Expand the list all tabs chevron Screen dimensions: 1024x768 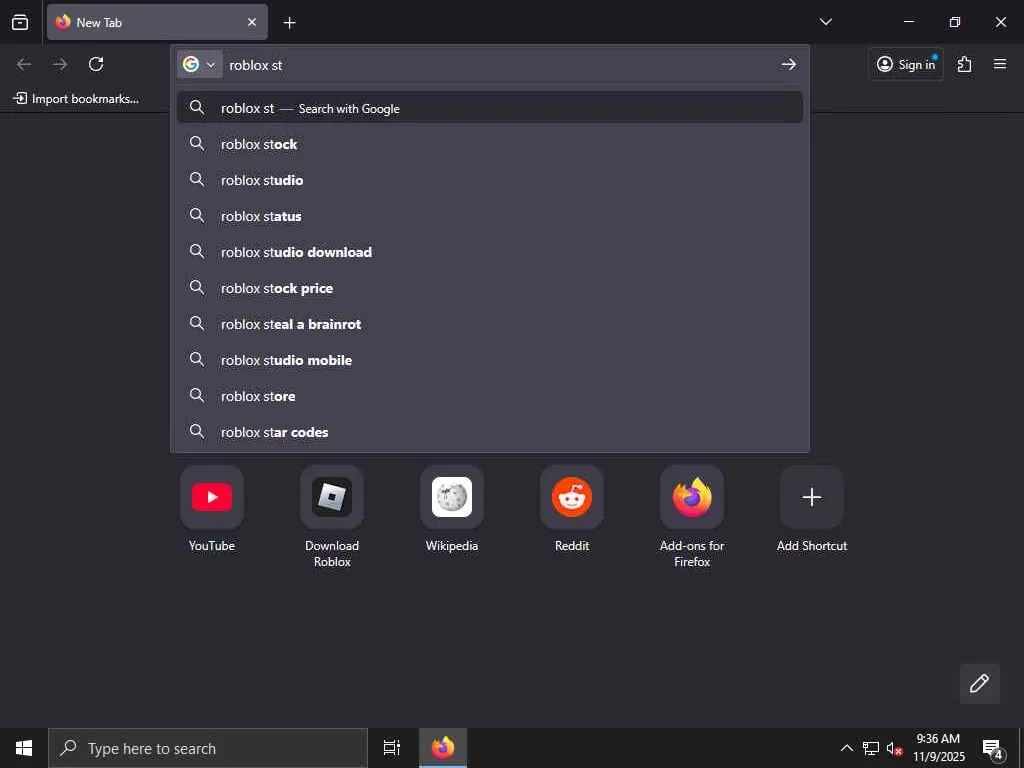point(825,22)
